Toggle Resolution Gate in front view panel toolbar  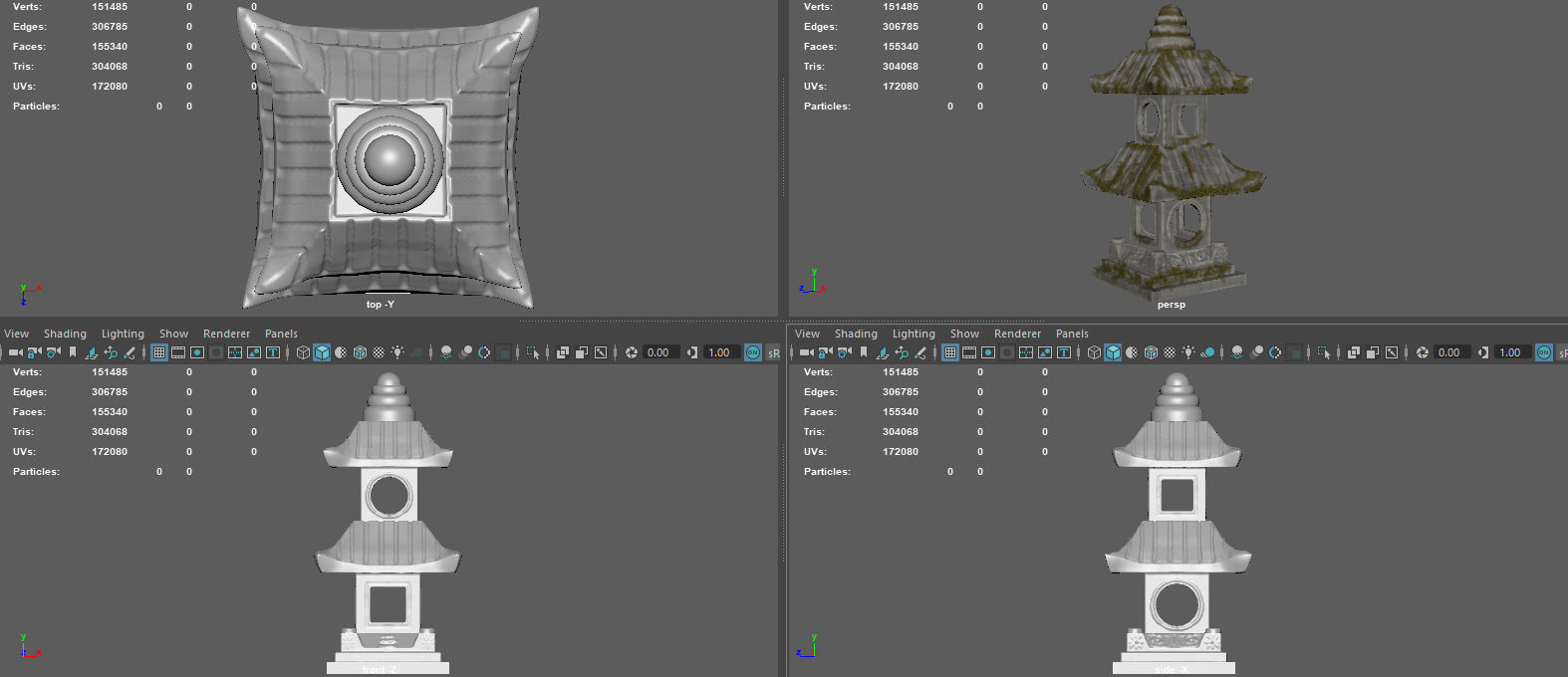(x=197, y=352)
